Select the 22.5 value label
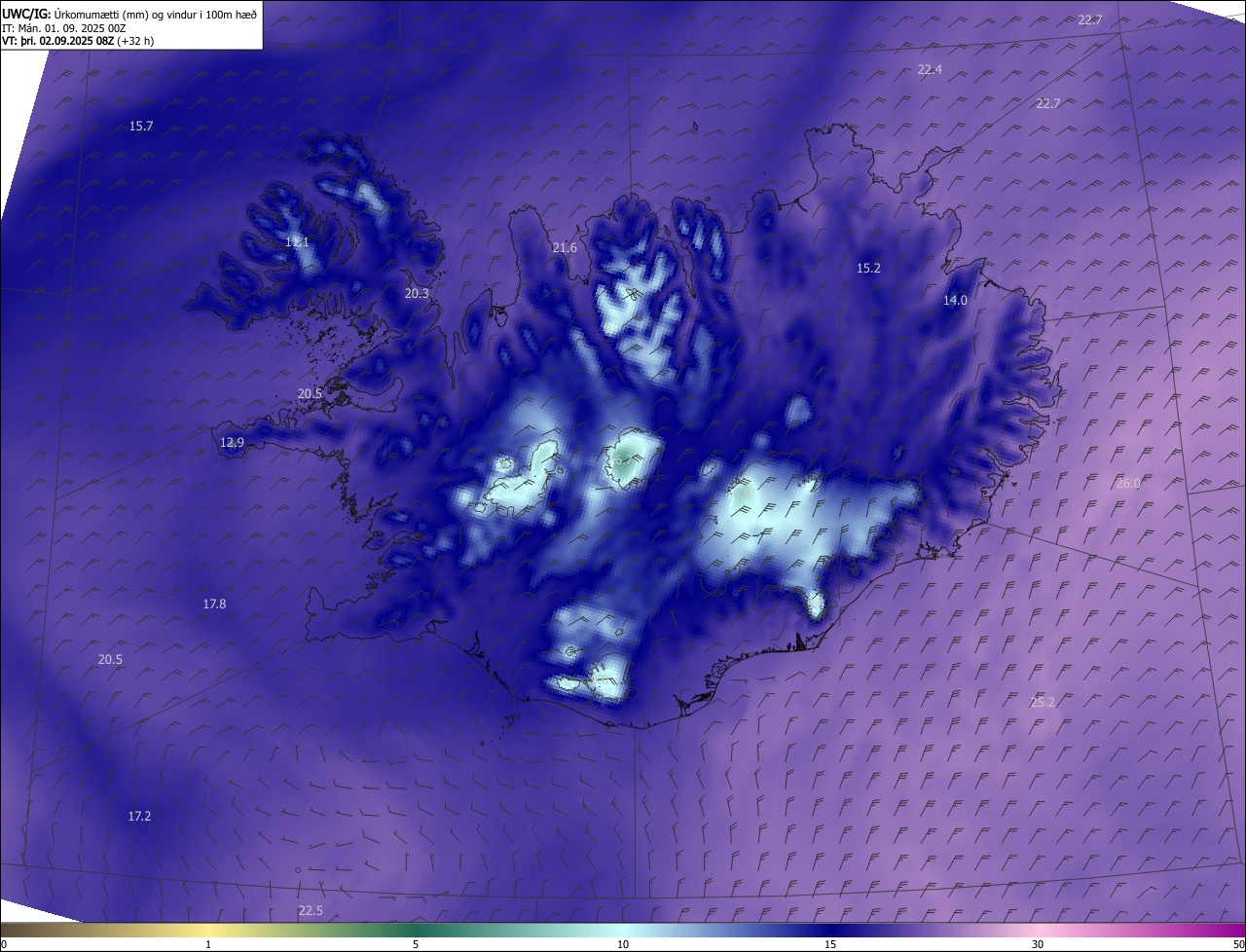 [x=310, y=911]
